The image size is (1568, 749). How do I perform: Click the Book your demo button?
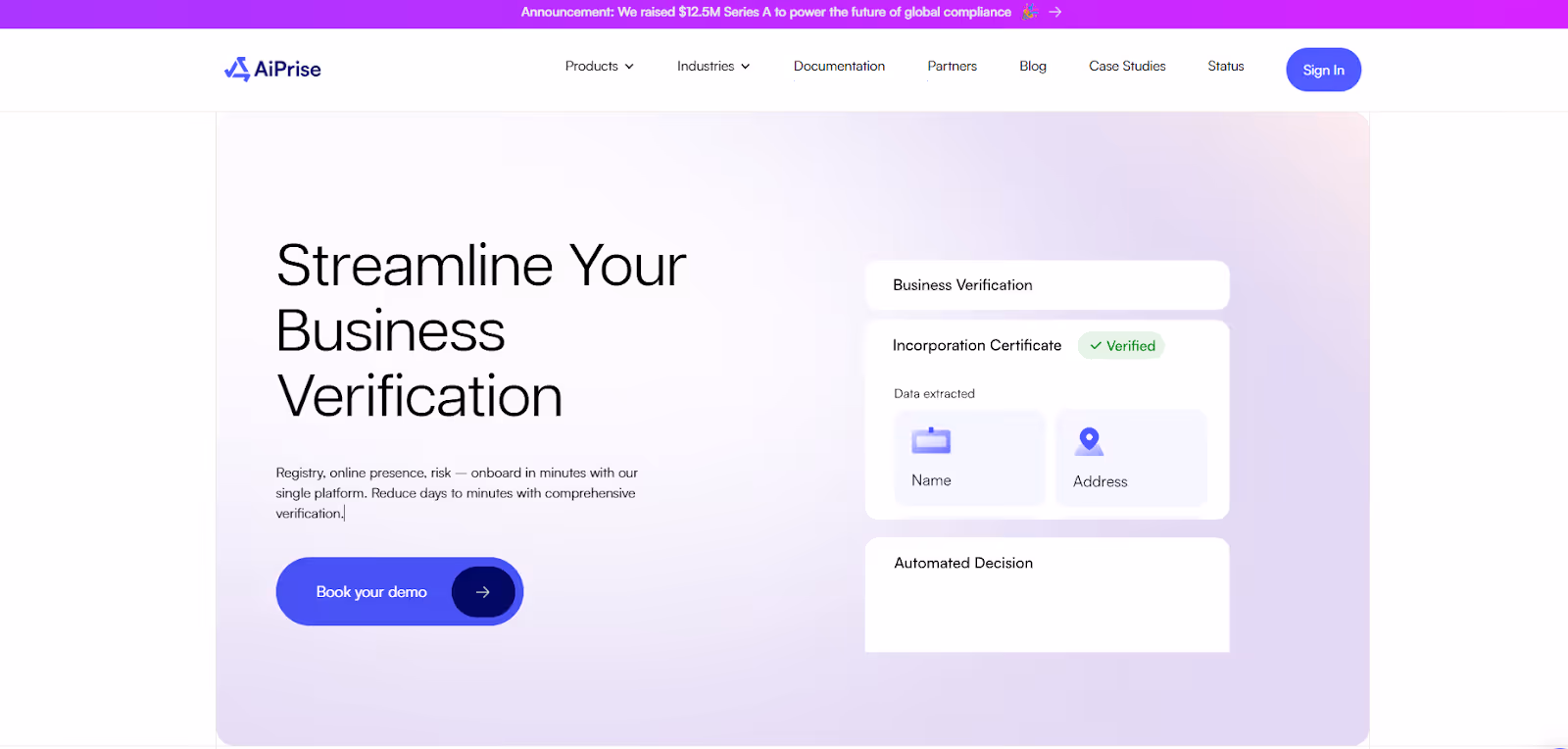coord(400,591)
